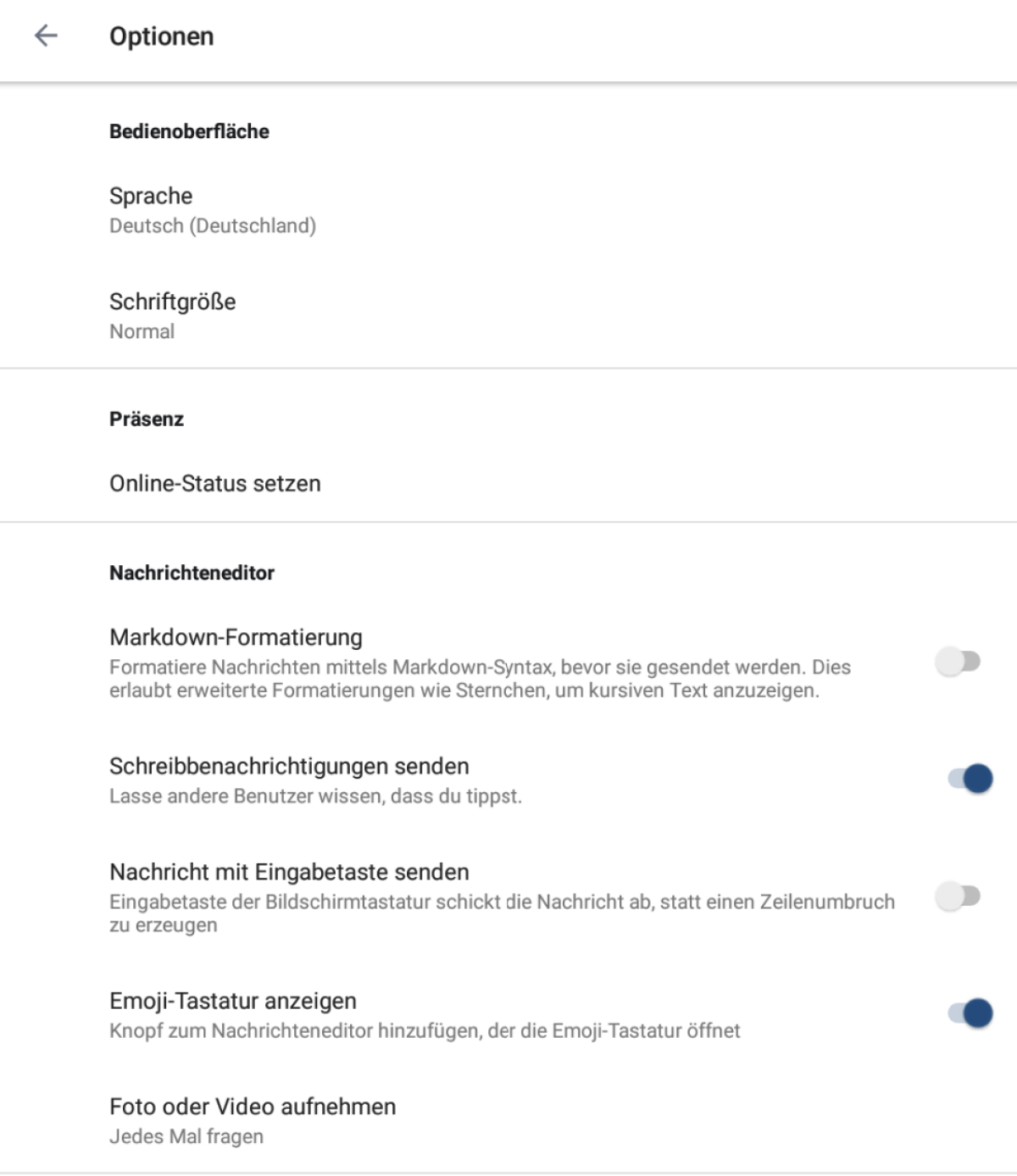Click the Jedes Mal fragen value

(x=186, y=1137)
